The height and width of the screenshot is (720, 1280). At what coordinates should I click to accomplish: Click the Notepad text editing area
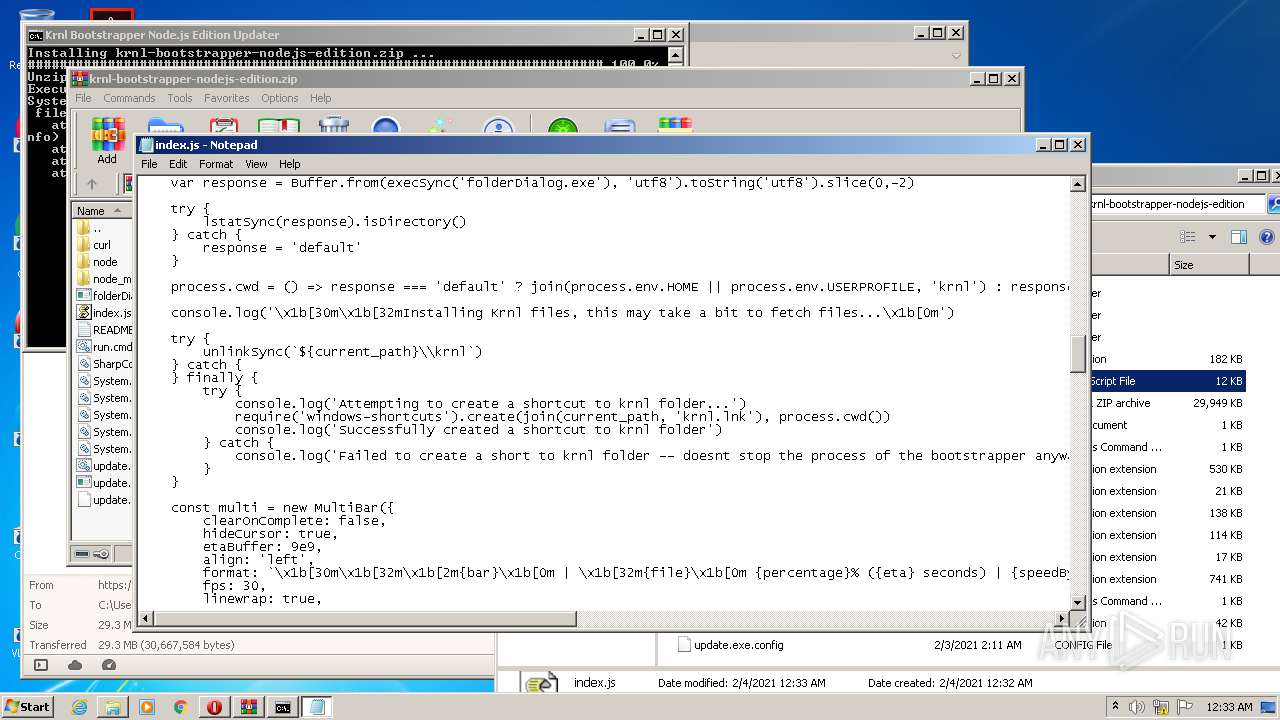pos(603,393)
